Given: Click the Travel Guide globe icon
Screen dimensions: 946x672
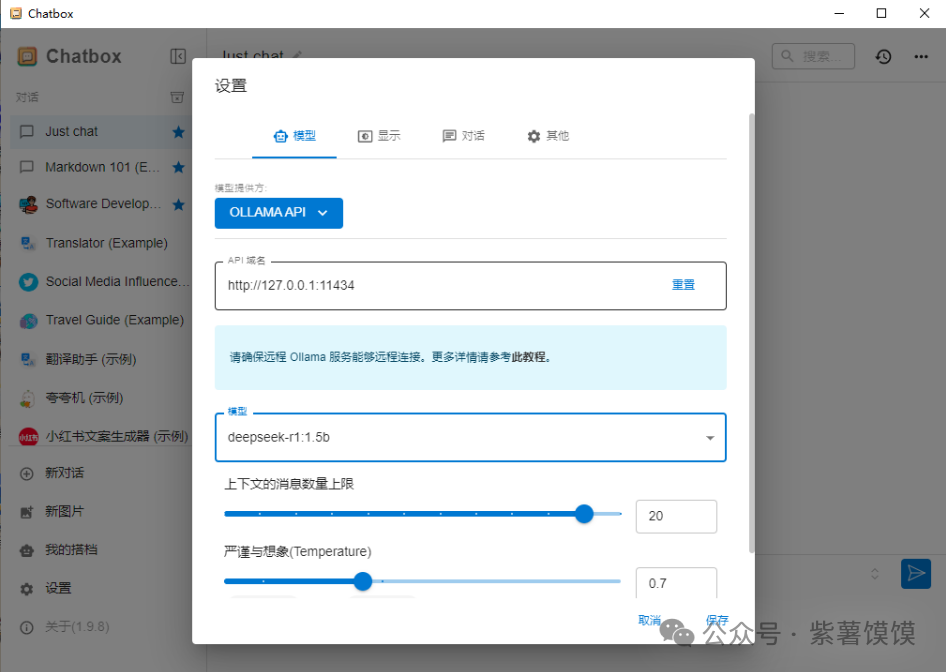Looking at the screenshot, I should (x=28, y=320).
